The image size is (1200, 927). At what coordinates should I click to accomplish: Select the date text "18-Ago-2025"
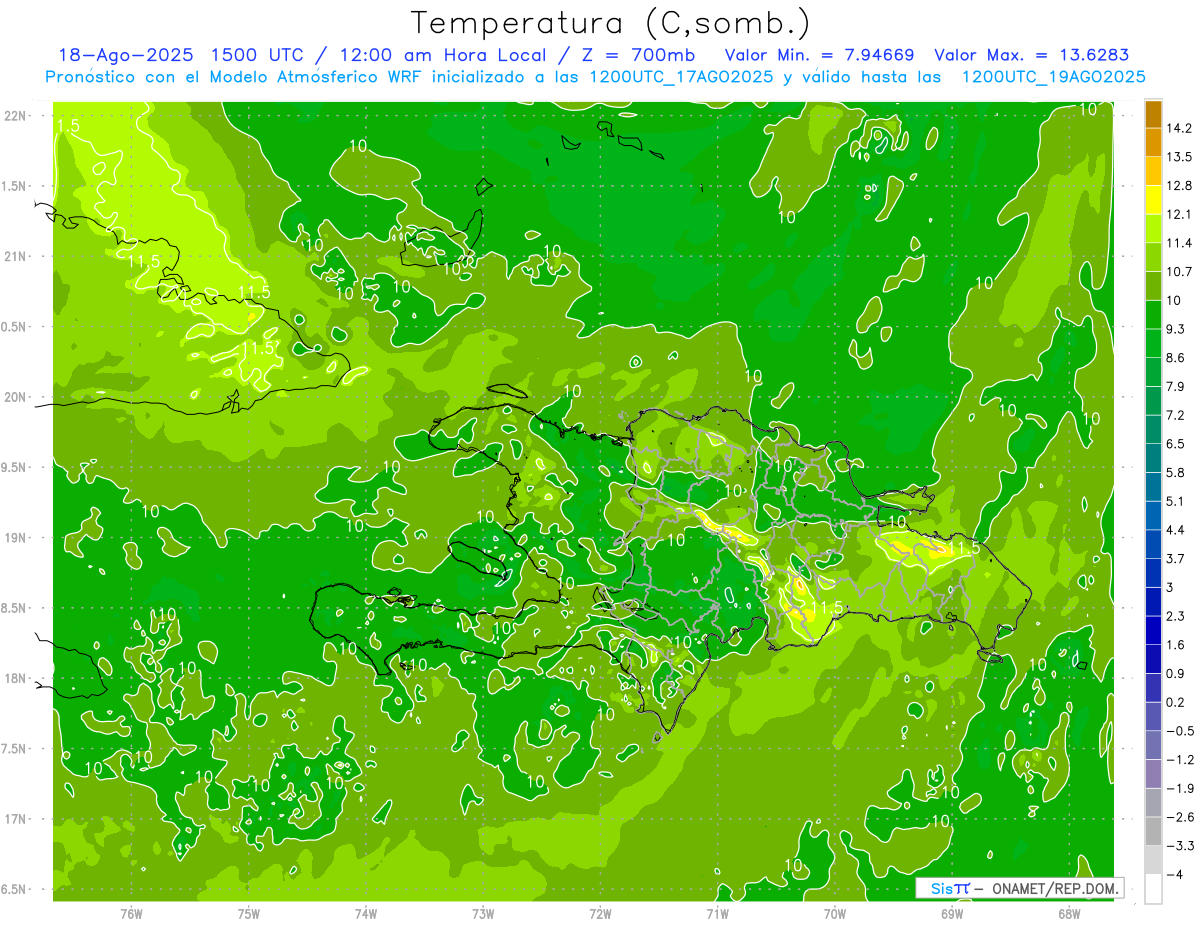tap(127, 55)
